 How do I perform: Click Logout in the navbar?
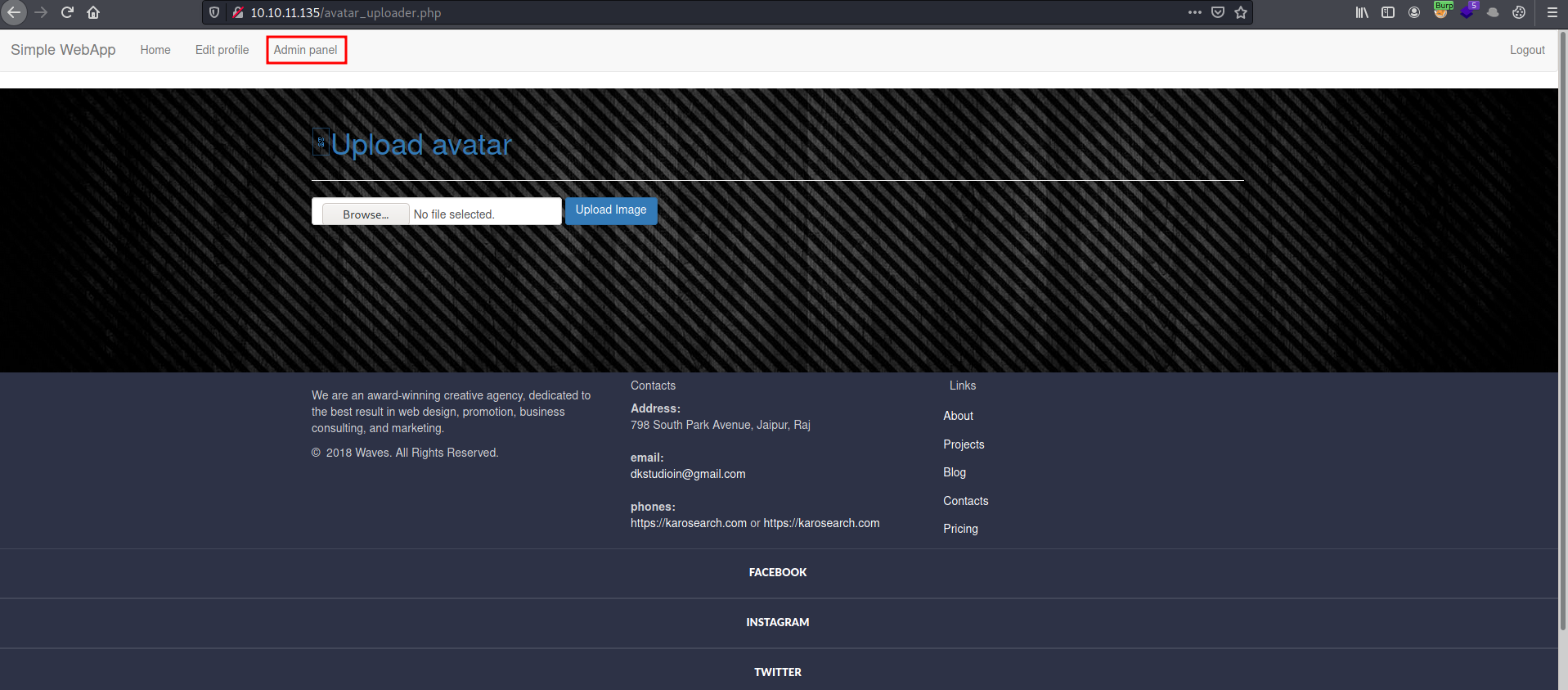point(1527,50)
